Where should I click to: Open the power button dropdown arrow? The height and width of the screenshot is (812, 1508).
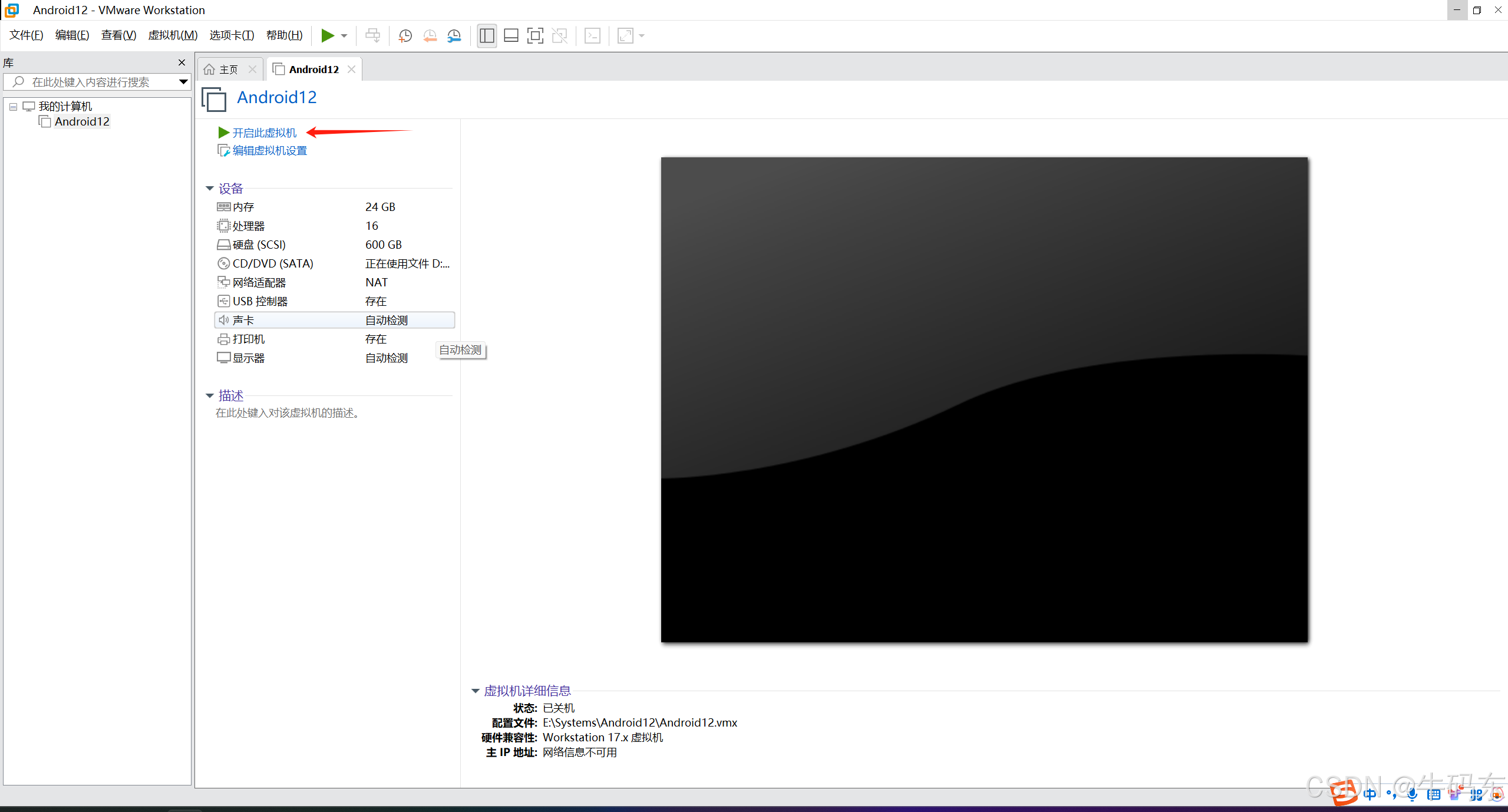[x=344, y=36]
